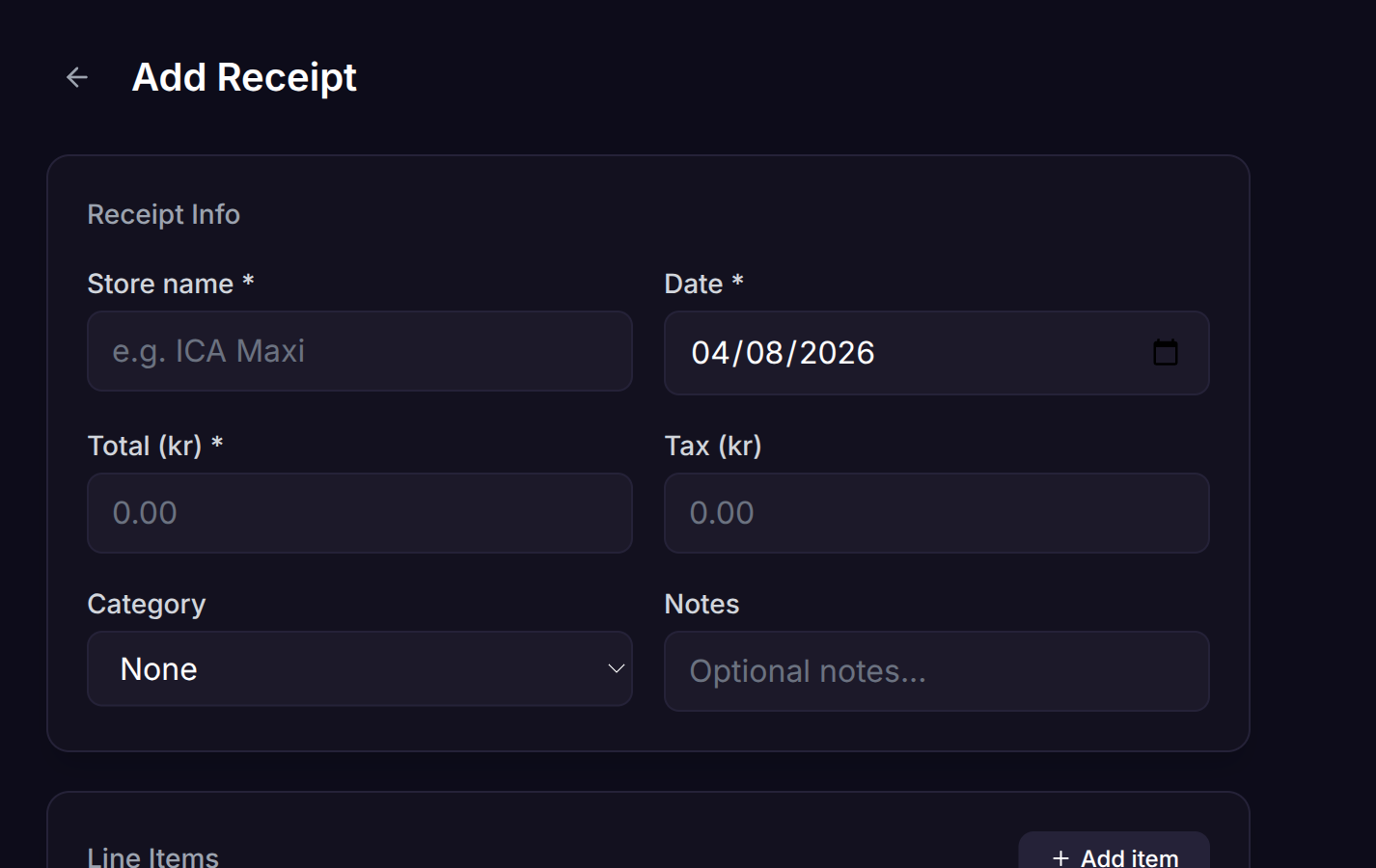The height and width of the screenshot is (868, 1376).
Task: Select the Tax (kr) input field
Action: pos(937,513)
